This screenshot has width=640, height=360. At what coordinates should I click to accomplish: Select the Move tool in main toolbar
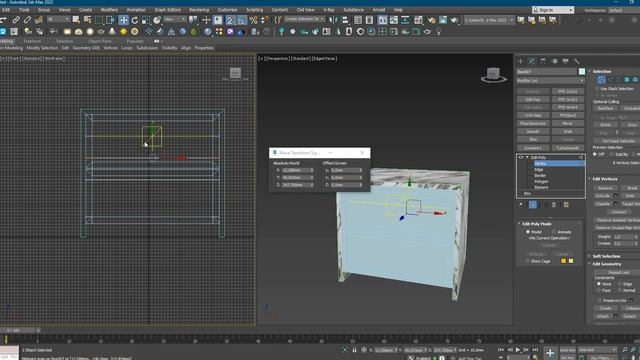point(123,20)
